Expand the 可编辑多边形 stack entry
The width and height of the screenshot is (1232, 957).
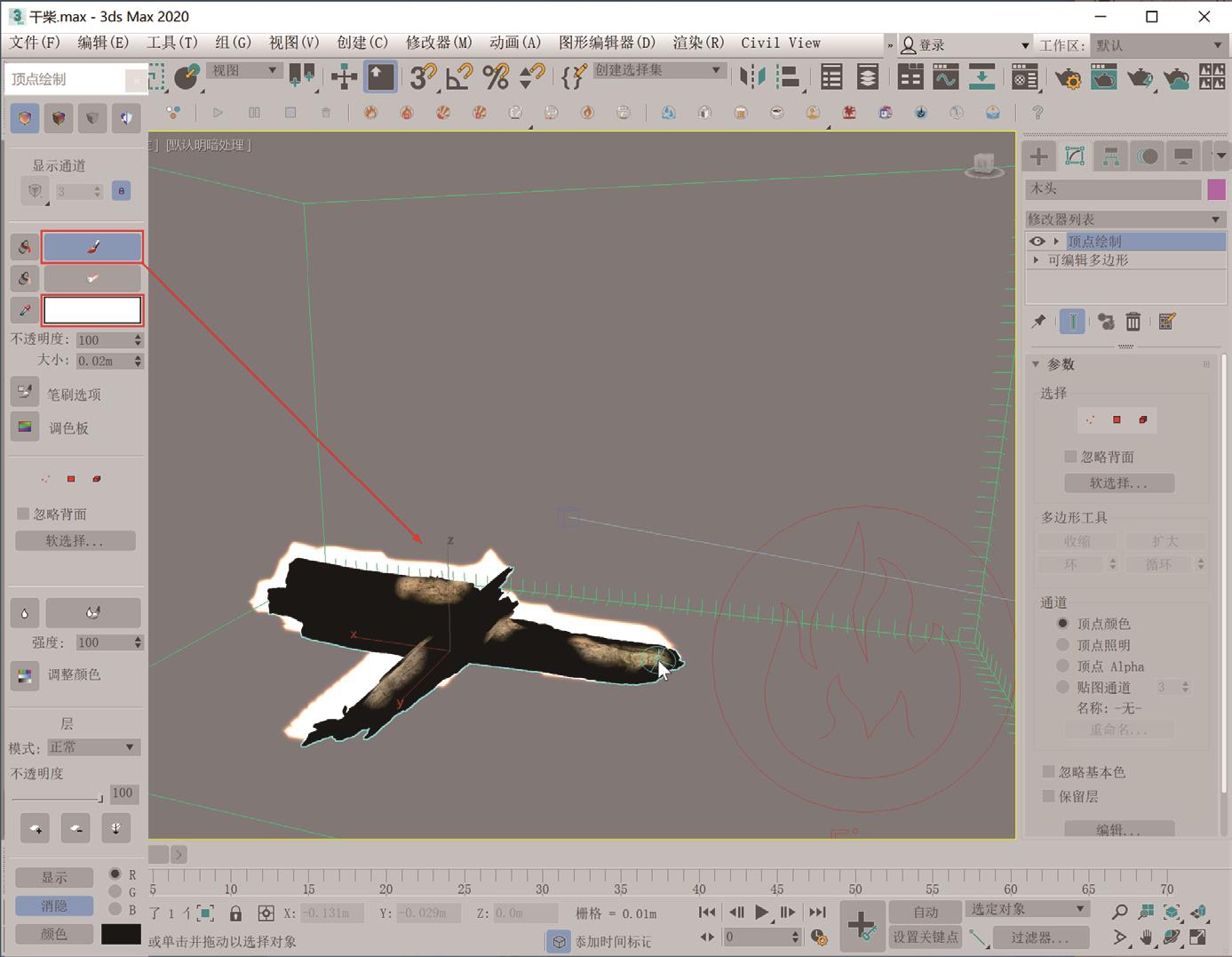(x=1037, y=260)
